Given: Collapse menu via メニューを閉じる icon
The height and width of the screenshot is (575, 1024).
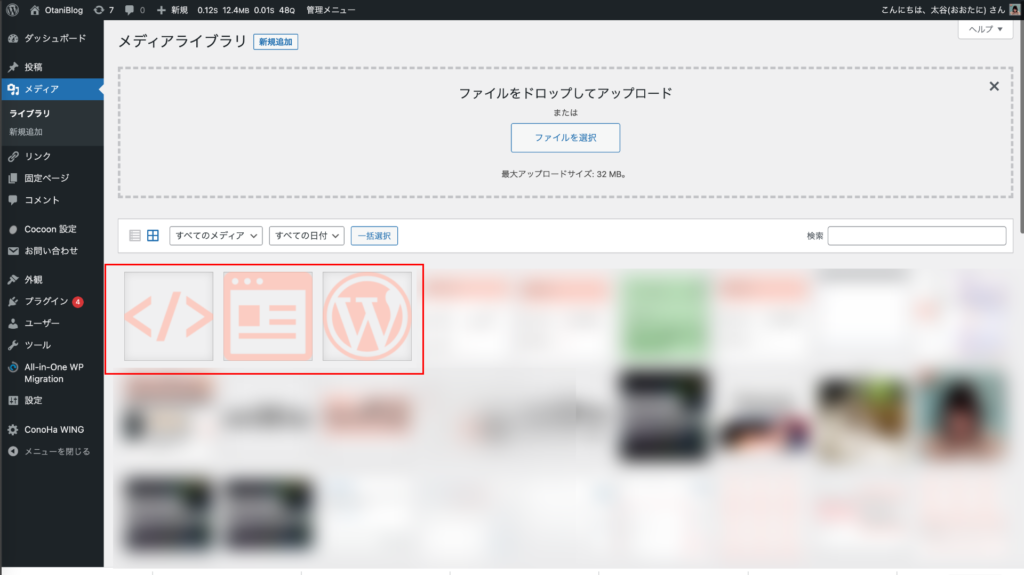Looking at the screenshot, I should click(13, 452).
